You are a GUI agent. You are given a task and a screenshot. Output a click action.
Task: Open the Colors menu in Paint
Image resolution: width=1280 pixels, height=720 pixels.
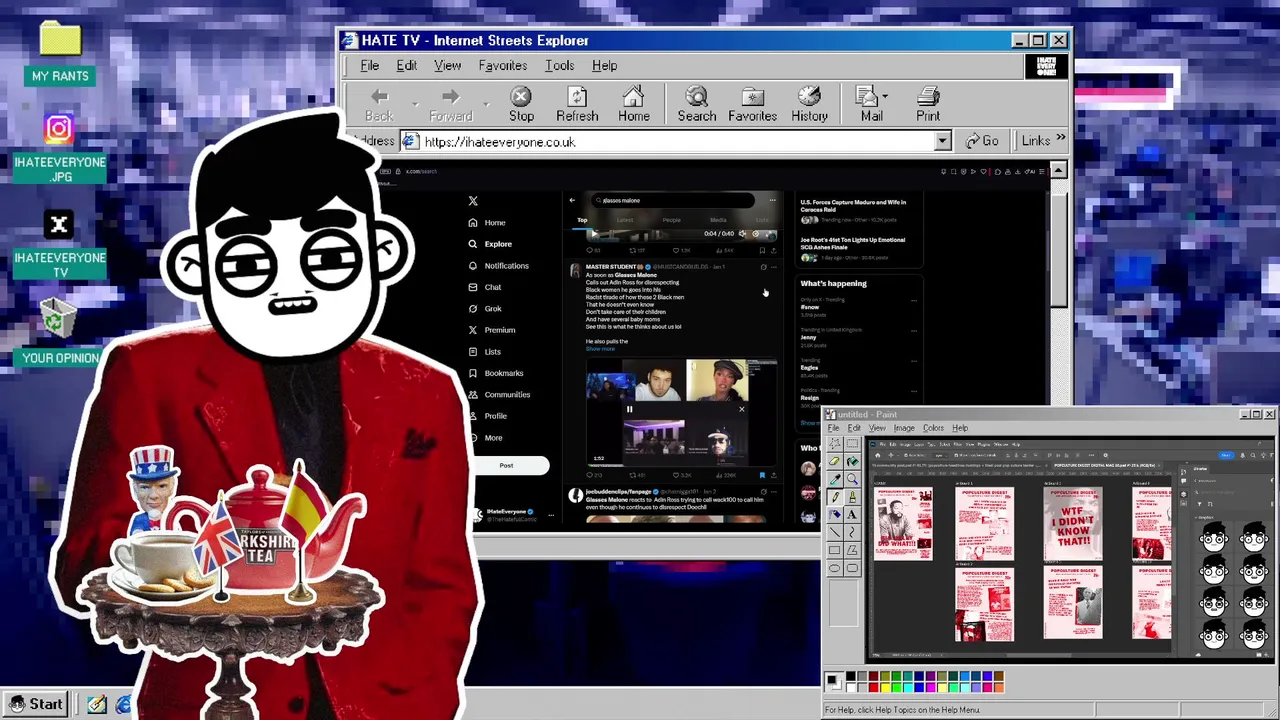coord(933,428)
